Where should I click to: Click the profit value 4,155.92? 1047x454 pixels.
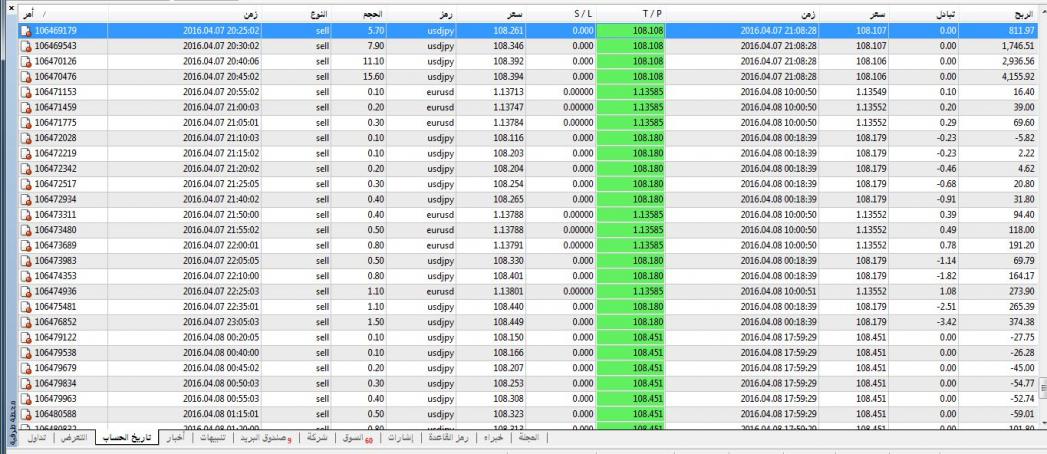coord(1018,77)
